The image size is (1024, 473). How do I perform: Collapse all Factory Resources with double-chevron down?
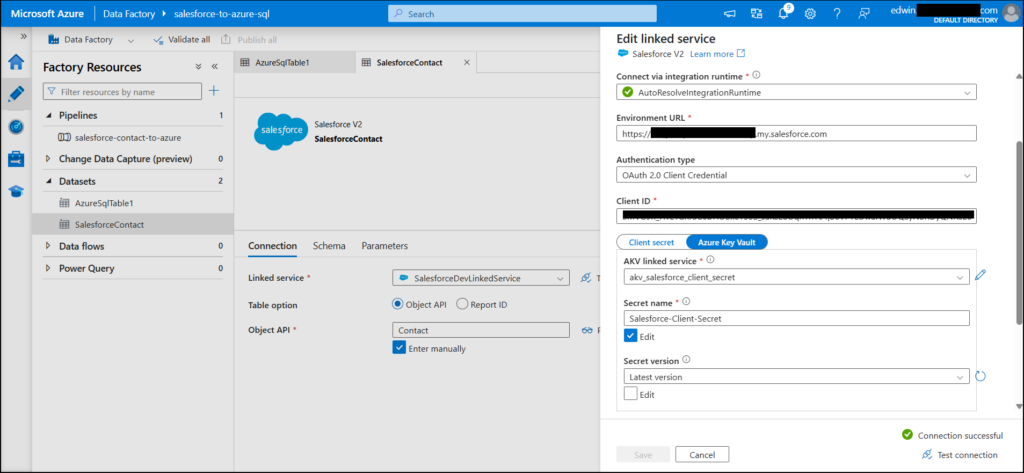click(199, 67)
